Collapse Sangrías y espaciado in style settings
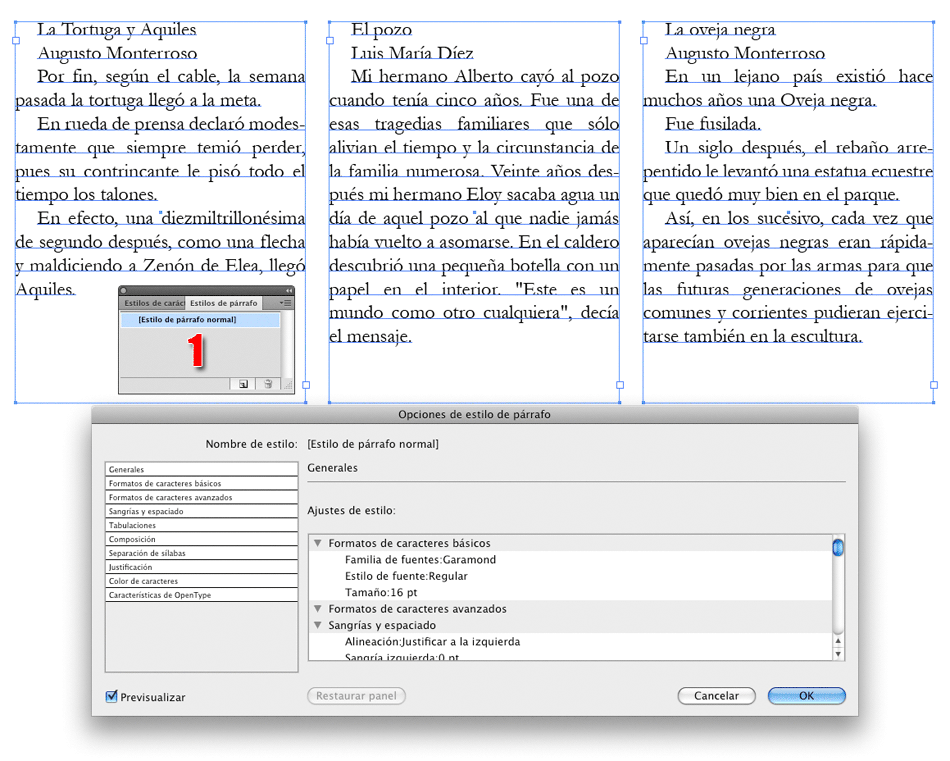The height and width of the screenshot is (761, 950). coord(317,625)
